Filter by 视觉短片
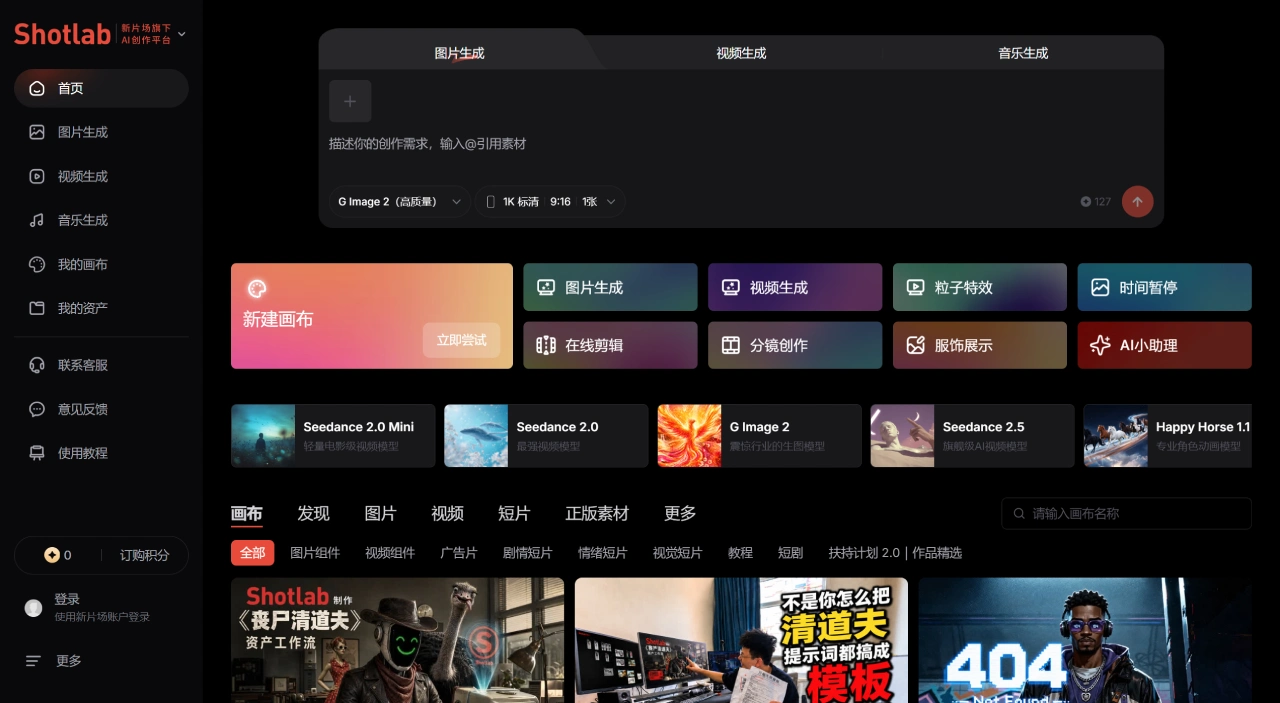This screenshot has width=1280, height=703. [678, 553]
